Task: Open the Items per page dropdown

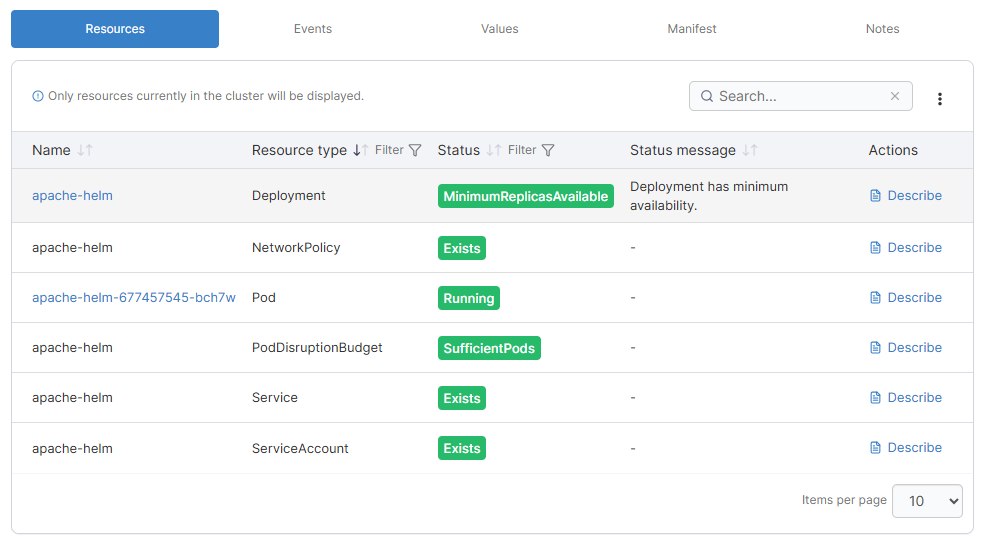Action: pyautogui.click(x=926, y=501)
